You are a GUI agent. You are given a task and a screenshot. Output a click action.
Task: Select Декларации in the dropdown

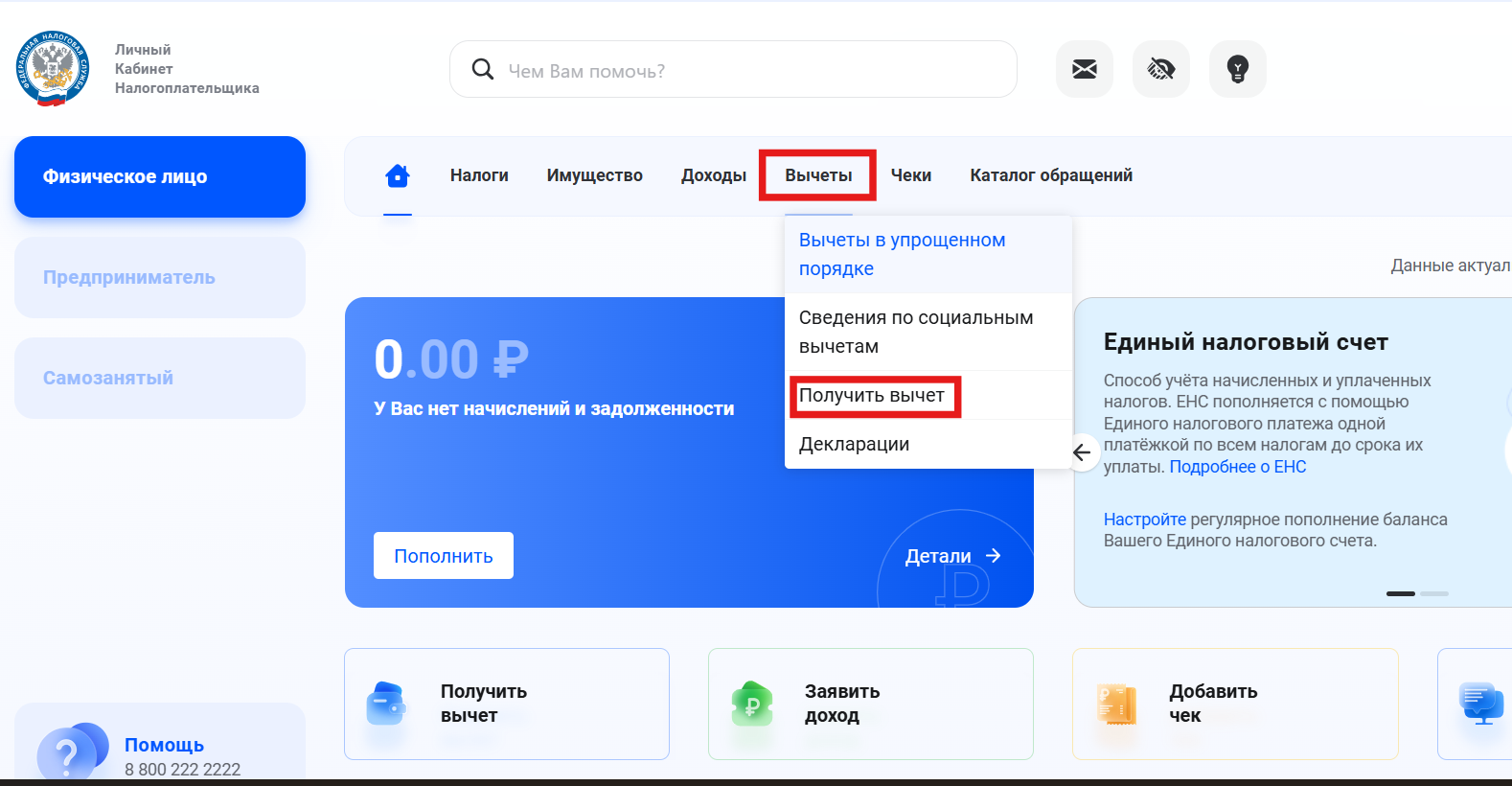tap(928, 444)
